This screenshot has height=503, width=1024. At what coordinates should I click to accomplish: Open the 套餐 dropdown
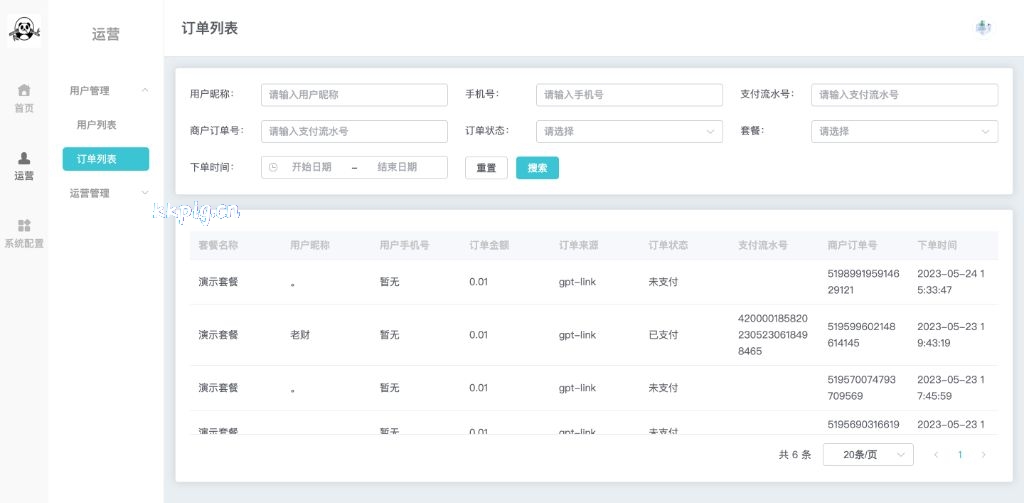coord(904,131)
